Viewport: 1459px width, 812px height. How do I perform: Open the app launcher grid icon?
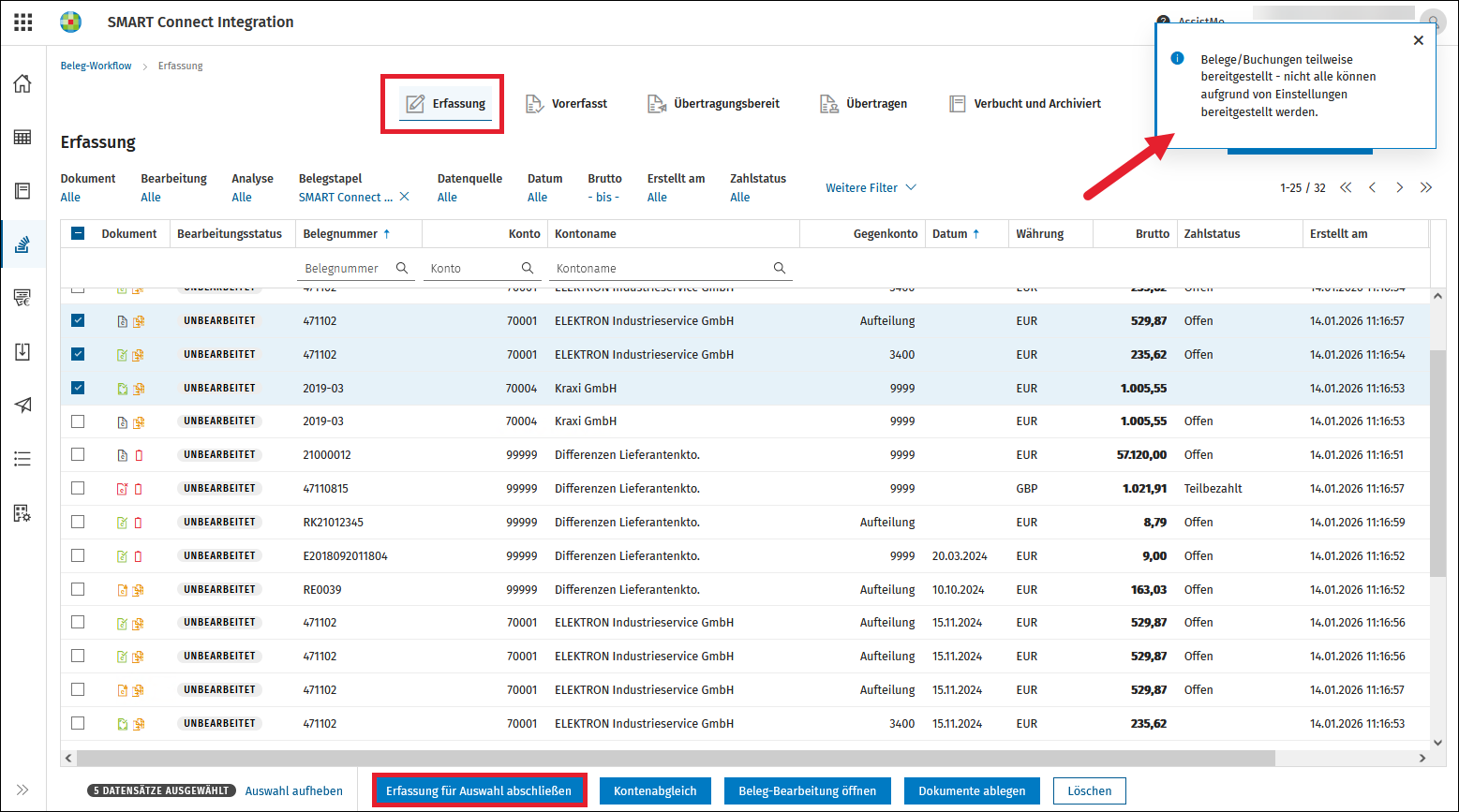click(x=23, y=22)
